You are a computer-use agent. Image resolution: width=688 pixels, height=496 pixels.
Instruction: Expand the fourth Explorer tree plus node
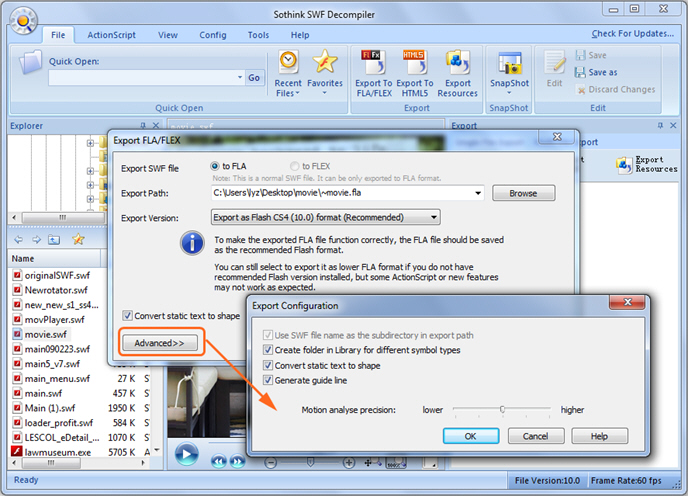pos(90,199)
